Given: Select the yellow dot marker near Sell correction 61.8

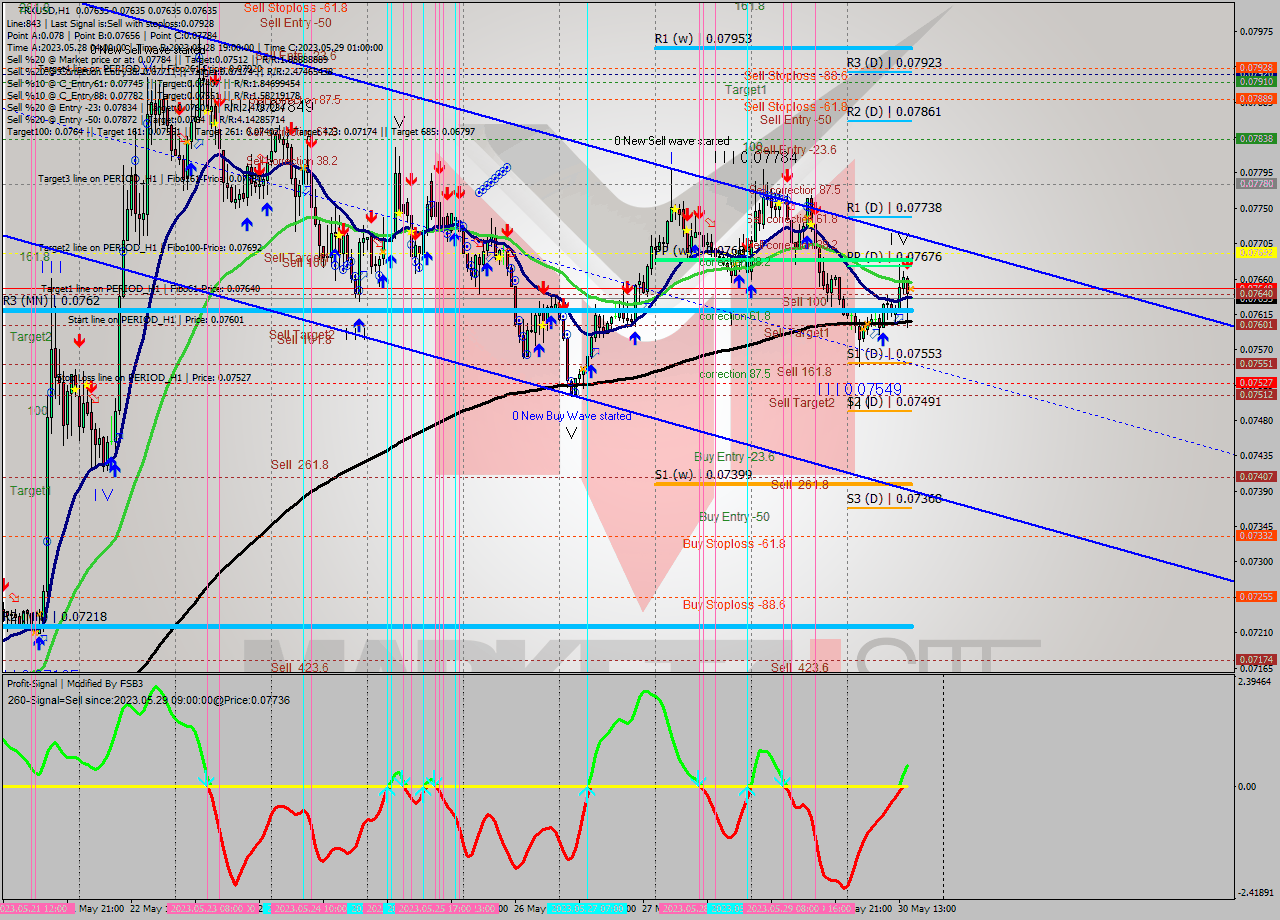Looking at the screenshot, I should tap(811, 224).
